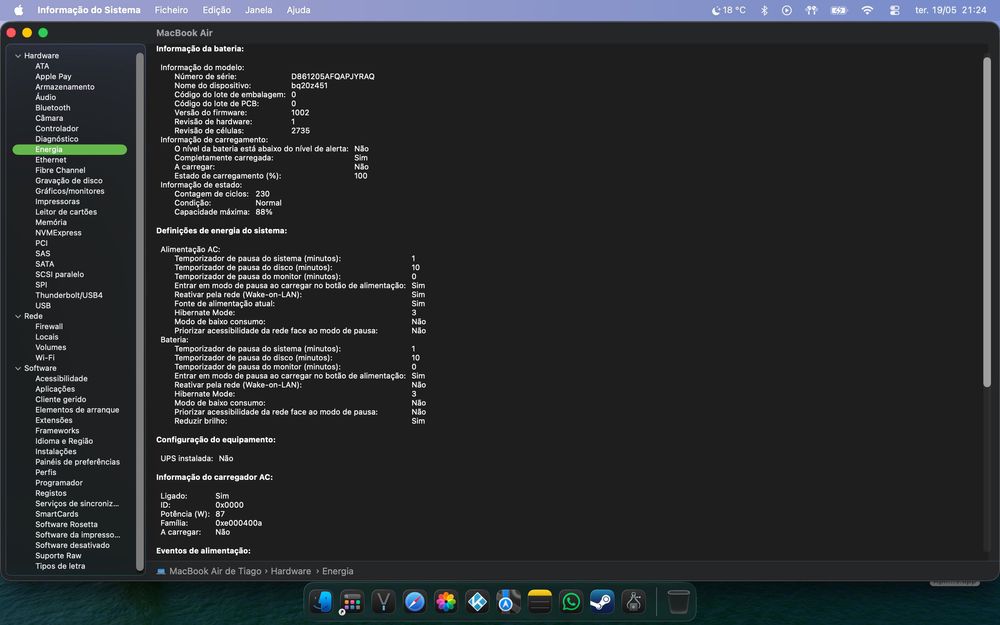Select Firewall under Rede

pyautogui.click(x=49, y=327)
